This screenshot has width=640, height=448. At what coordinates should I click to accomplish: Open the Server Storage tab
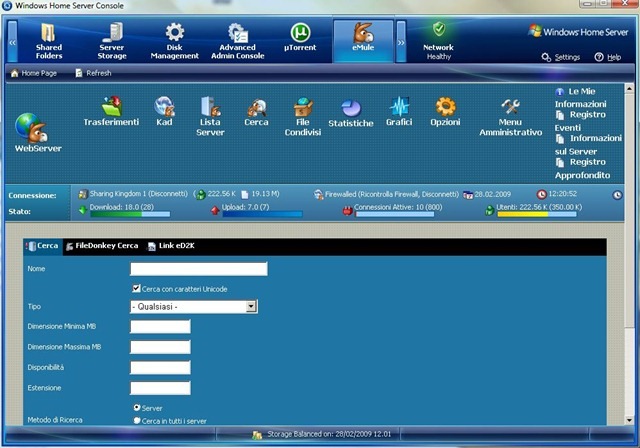[x=112, y=42]
